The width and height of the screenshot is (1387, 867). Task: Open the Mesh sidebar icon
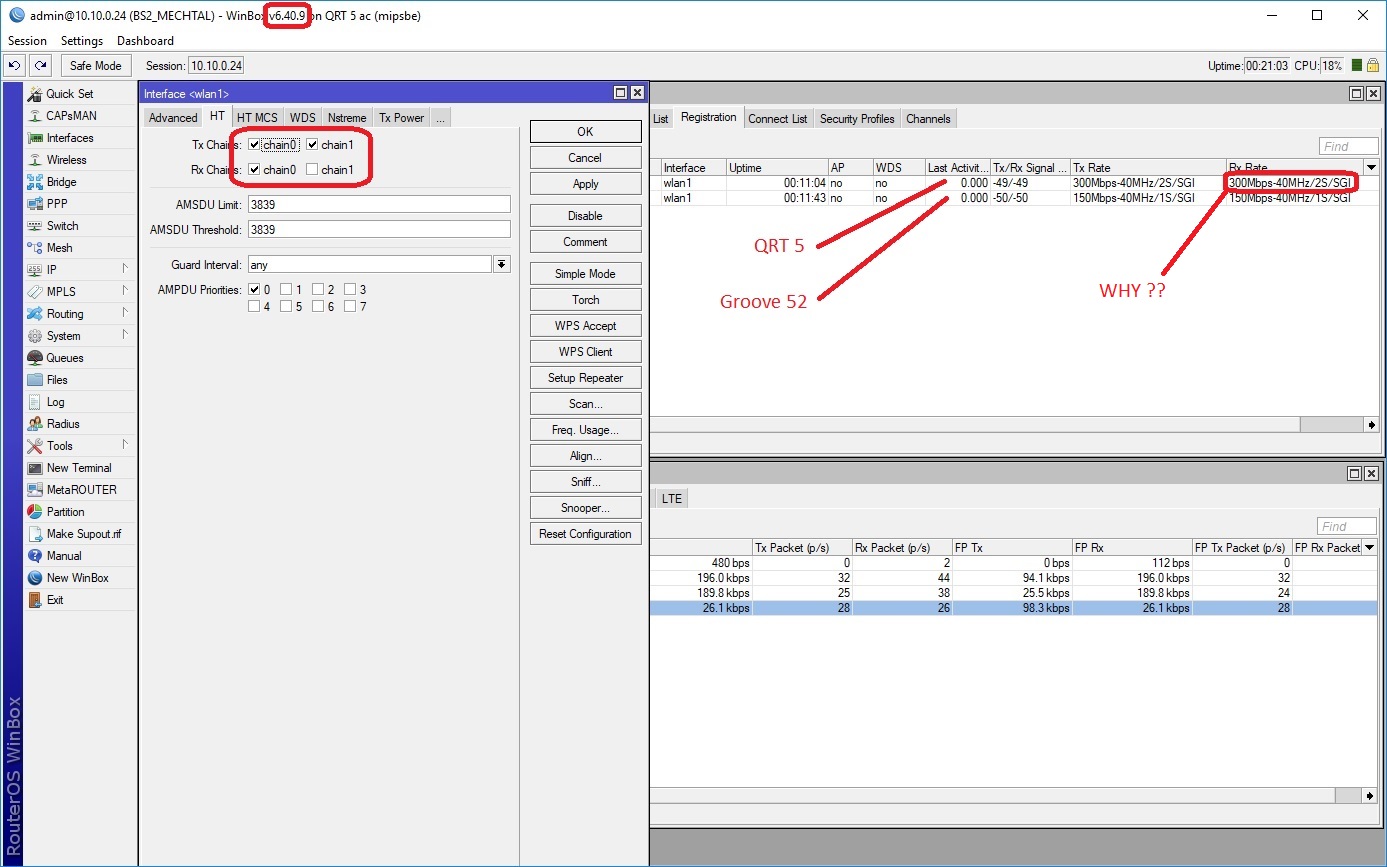(x=35, y=248)
